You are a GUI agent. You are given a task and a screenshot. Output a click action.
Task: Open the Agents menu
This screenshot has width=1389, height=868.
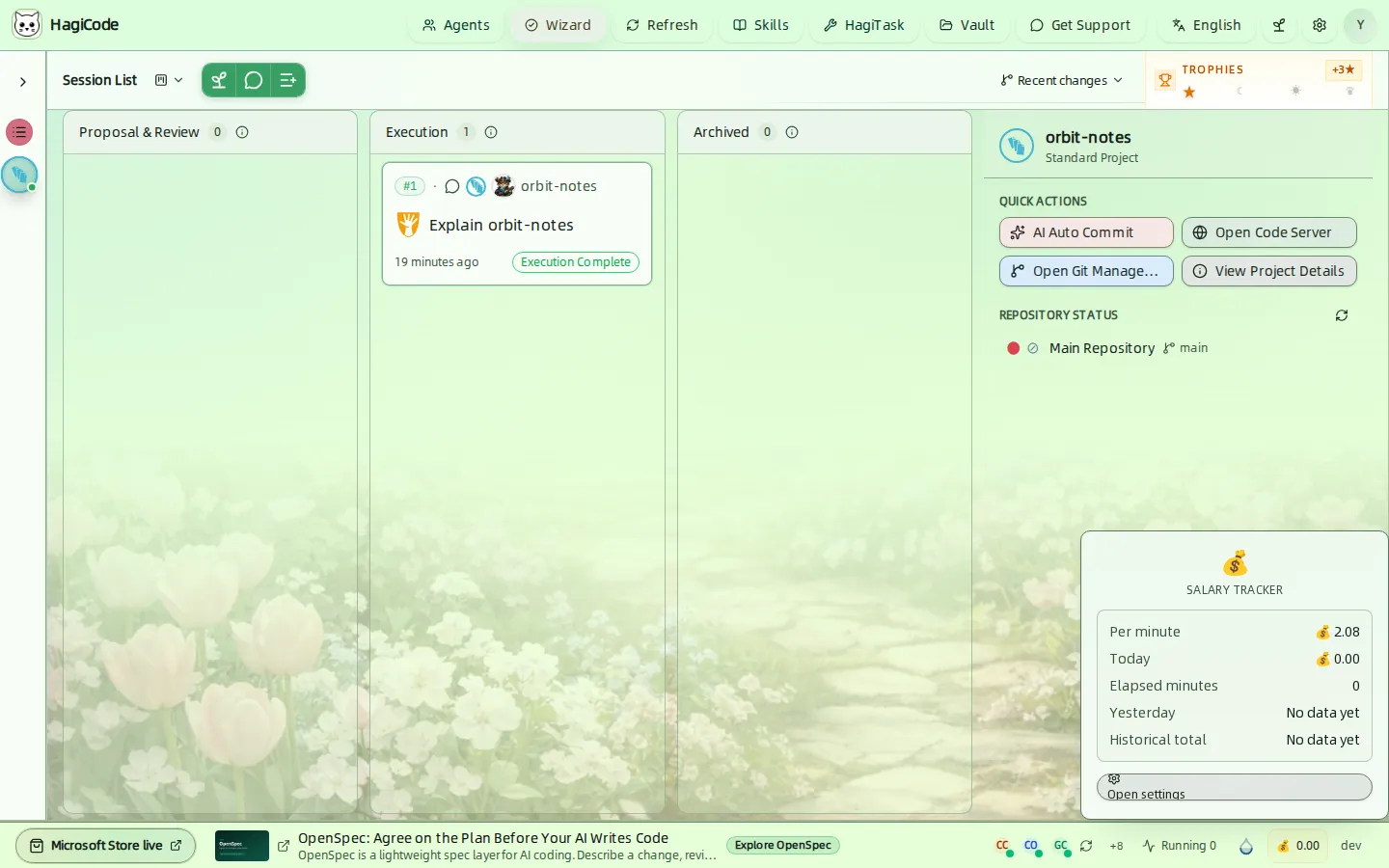tap(456, 25)
